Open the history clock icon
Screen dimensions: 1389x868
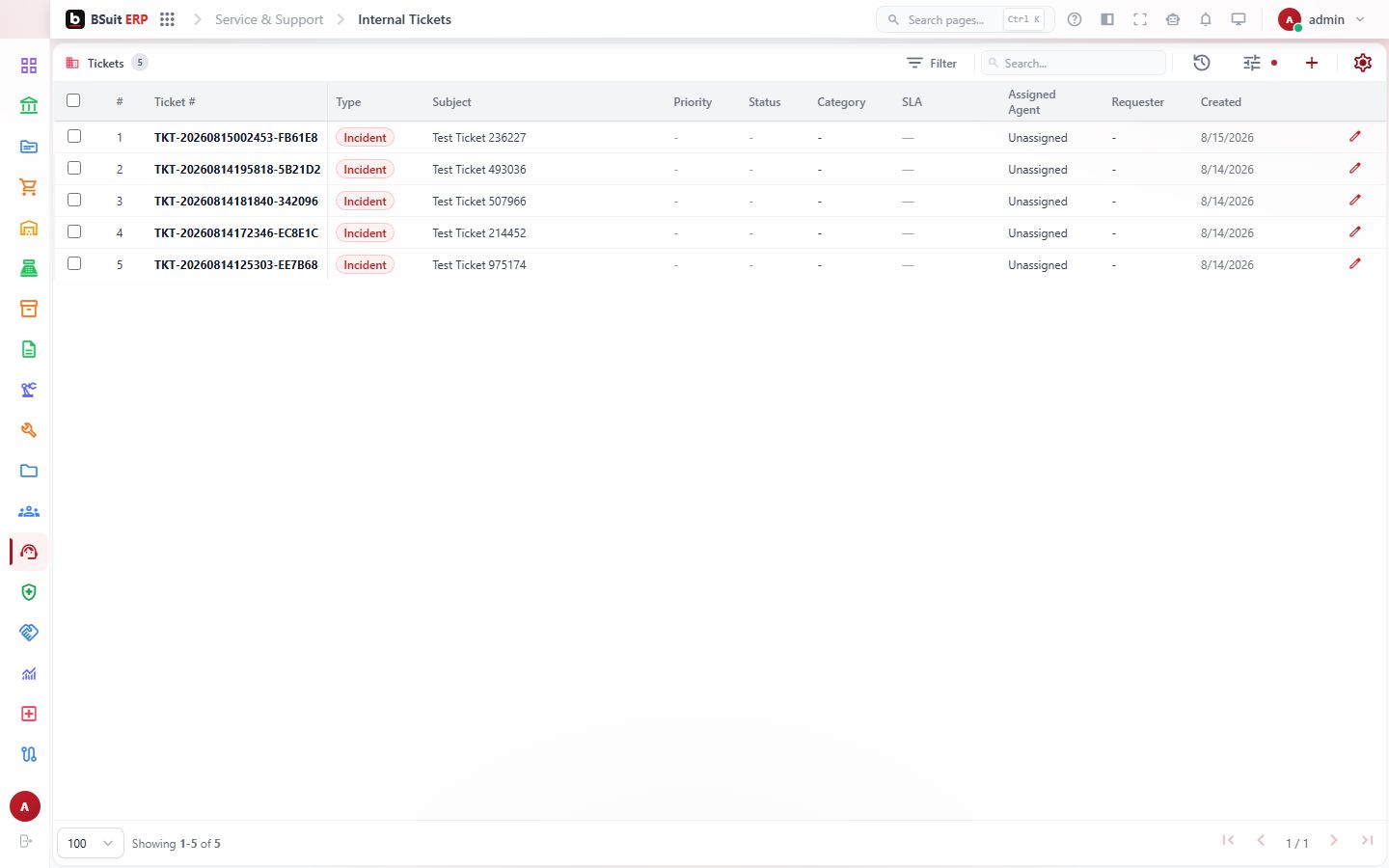1202,63
